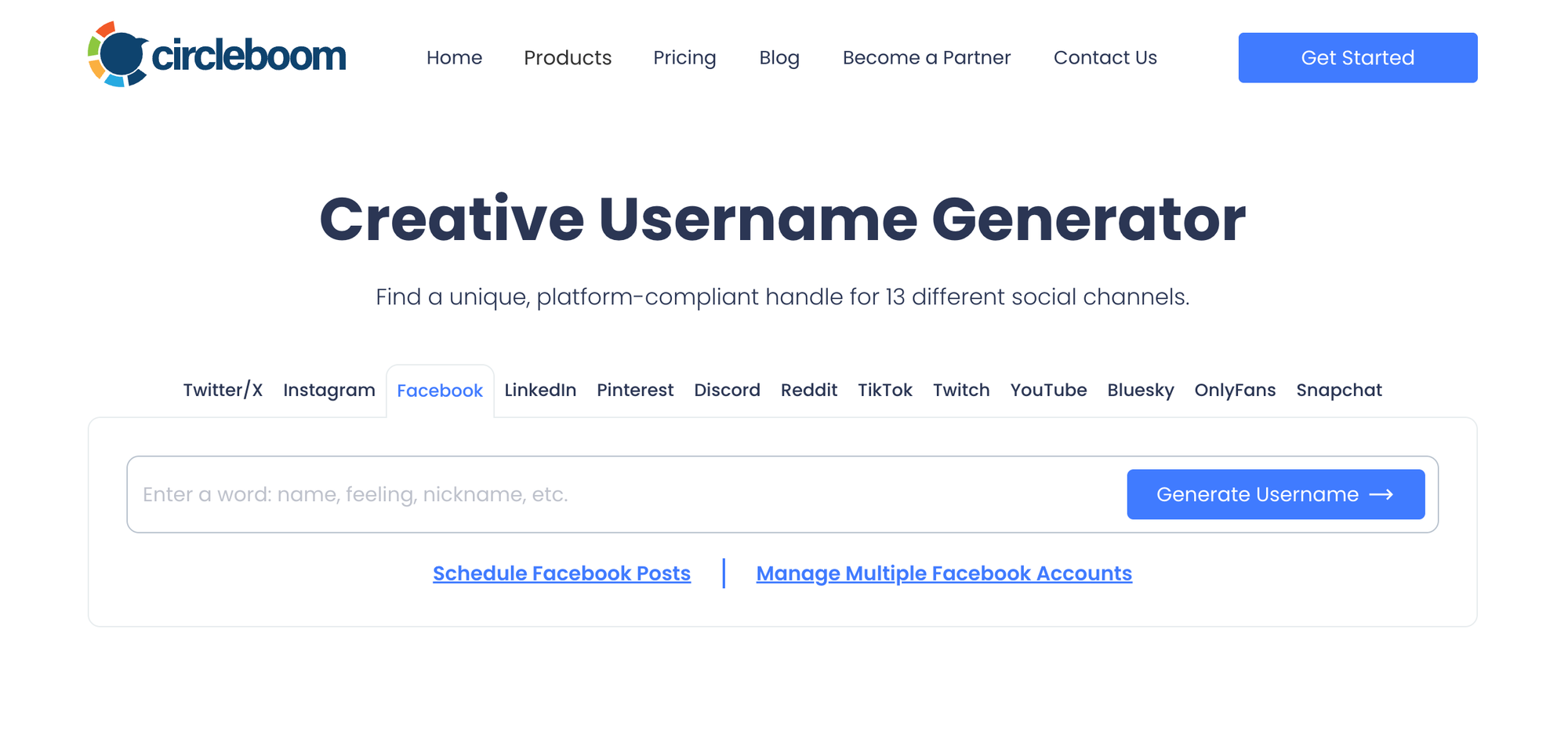Select the Snapchat tab
This screenshot has height=742, width=1568.
coord(1339,390)
